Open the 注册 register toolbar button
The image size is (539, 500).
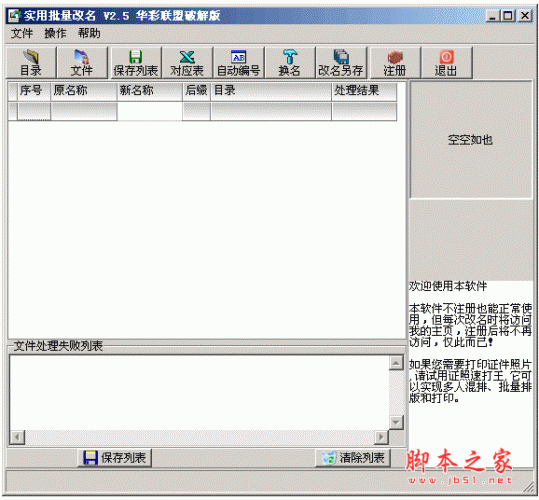click(395, 63)
